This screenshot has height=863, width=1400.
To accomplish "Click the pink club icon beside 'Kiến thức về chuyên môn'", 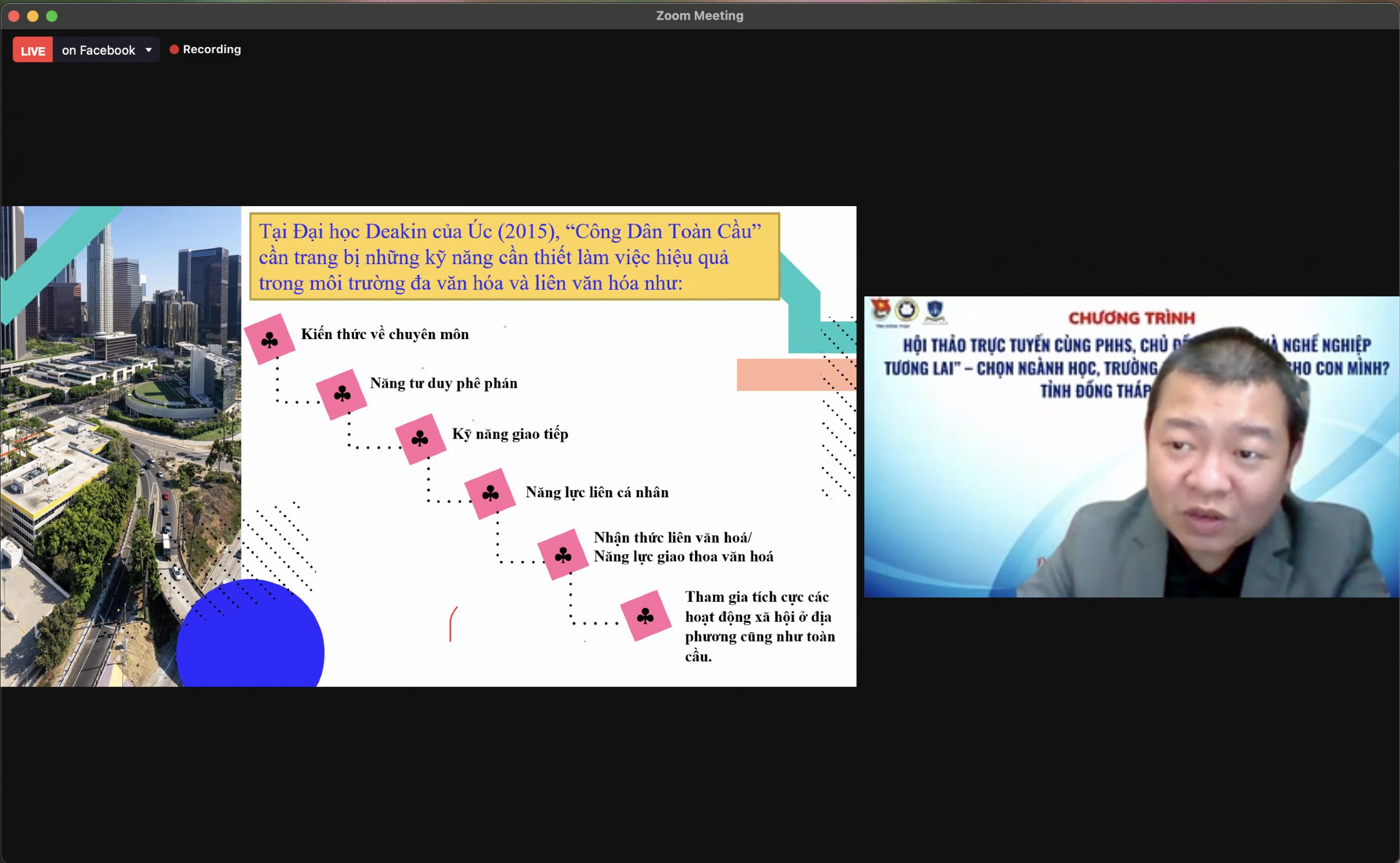I will coord(270,340).
